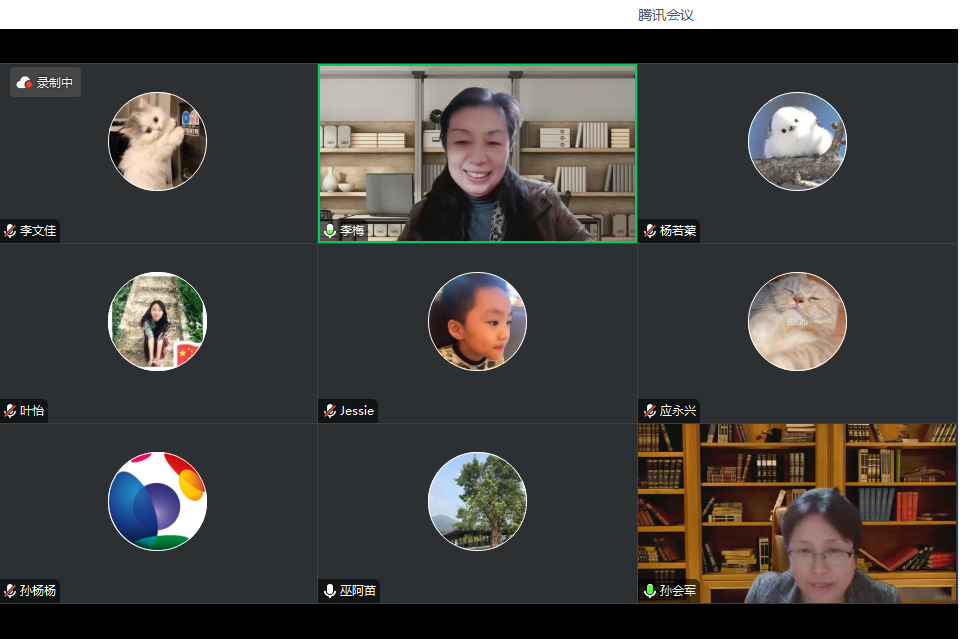
Task: Click the muted mic icon beside 杨若菜
Action: coord(650,231)
